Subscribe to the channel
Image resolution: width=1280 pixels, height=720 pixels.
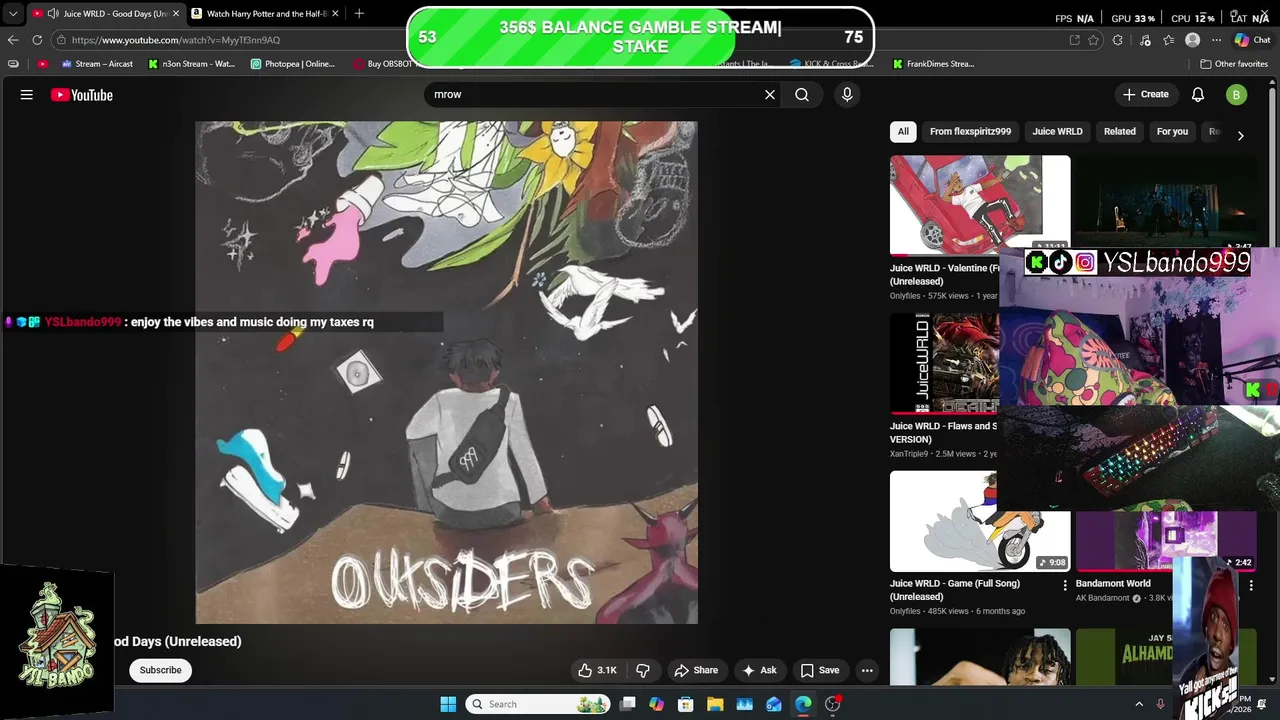click(160, 670)
